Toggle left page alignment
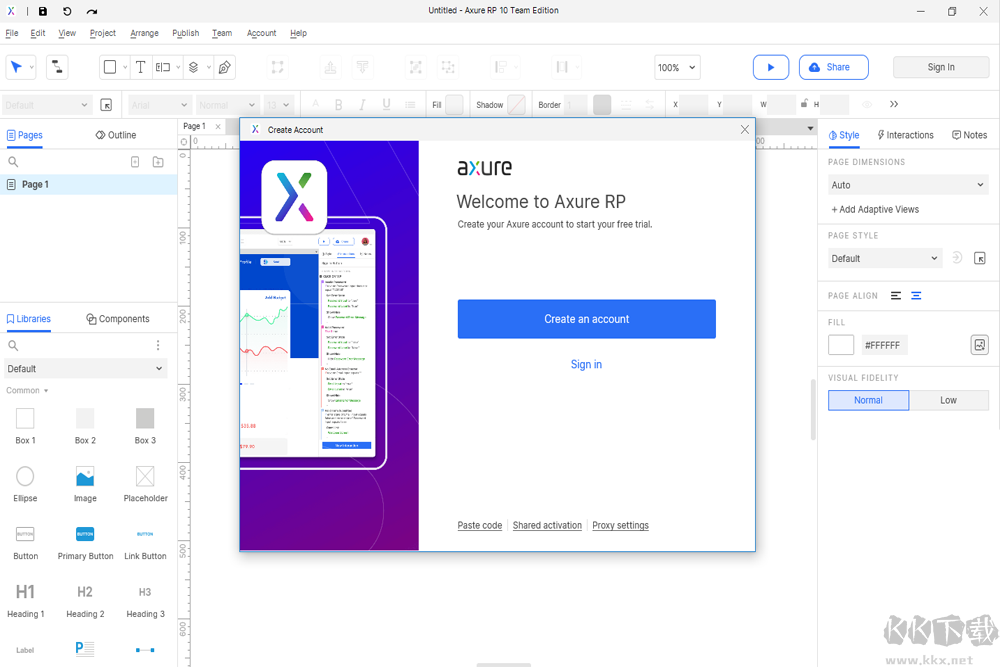The height and width of the screenshot is (667, 1000). tap(896, 295)
